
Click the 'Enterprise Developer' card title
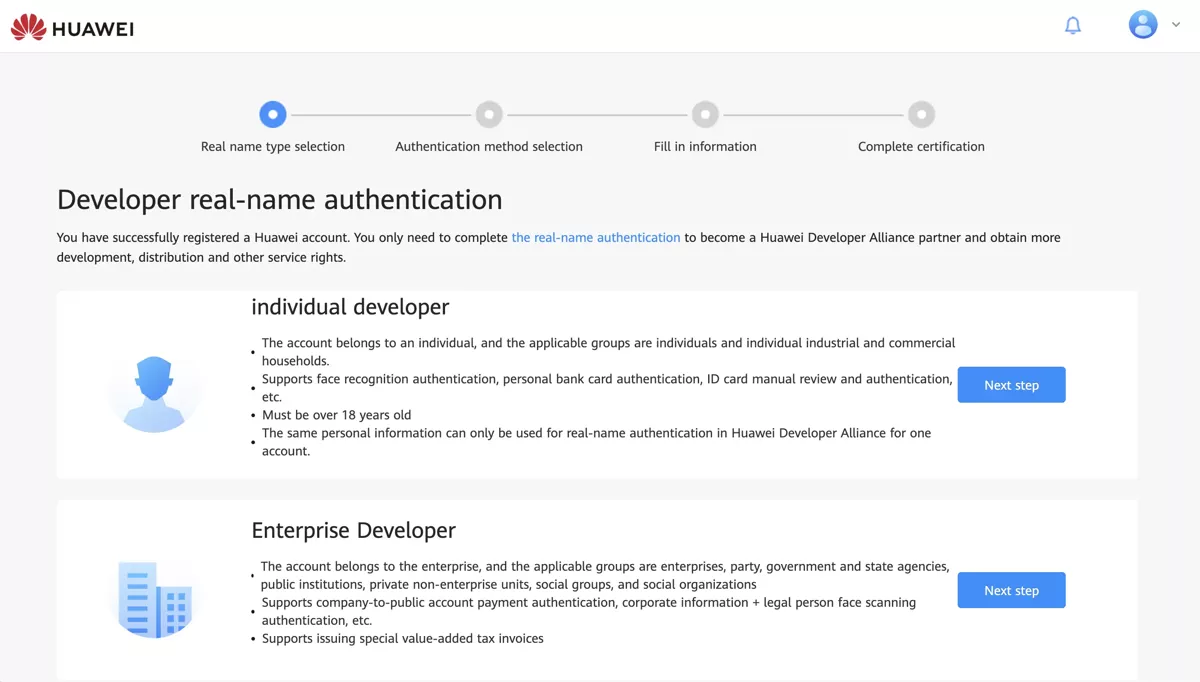pos(353,530)
